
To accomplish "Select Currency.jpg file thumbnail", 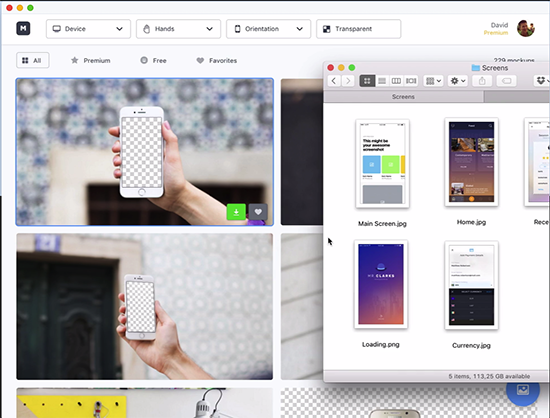I will click(x=471, y=285).
